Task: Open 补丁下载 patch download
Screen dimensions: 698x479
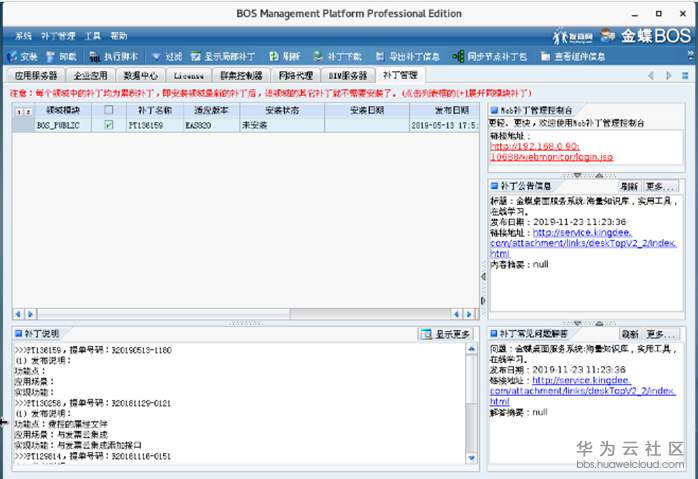Action: tap(318, 57)
